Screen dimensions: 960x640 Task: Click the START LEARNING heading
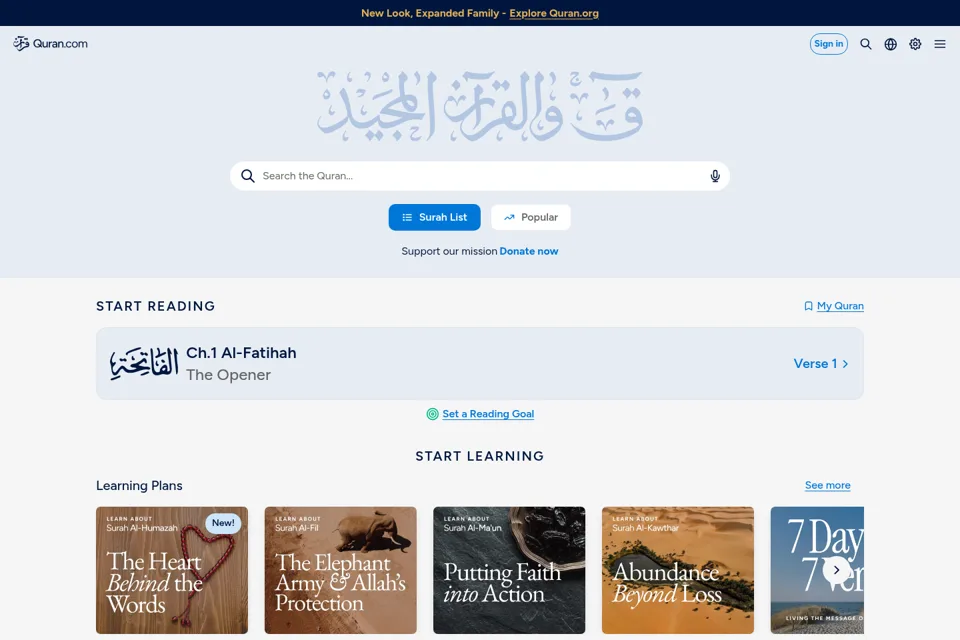click(479, 456)
